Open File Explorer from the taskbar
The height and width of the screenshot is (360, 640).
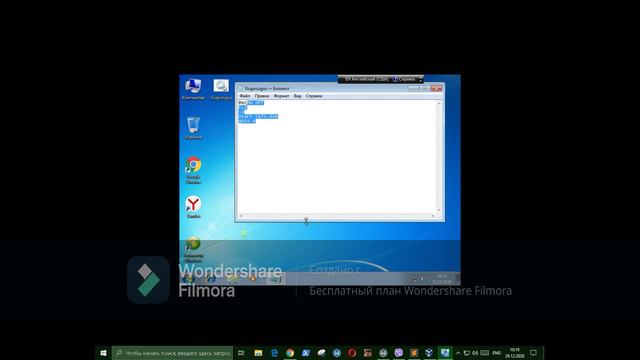click(258, 353)
